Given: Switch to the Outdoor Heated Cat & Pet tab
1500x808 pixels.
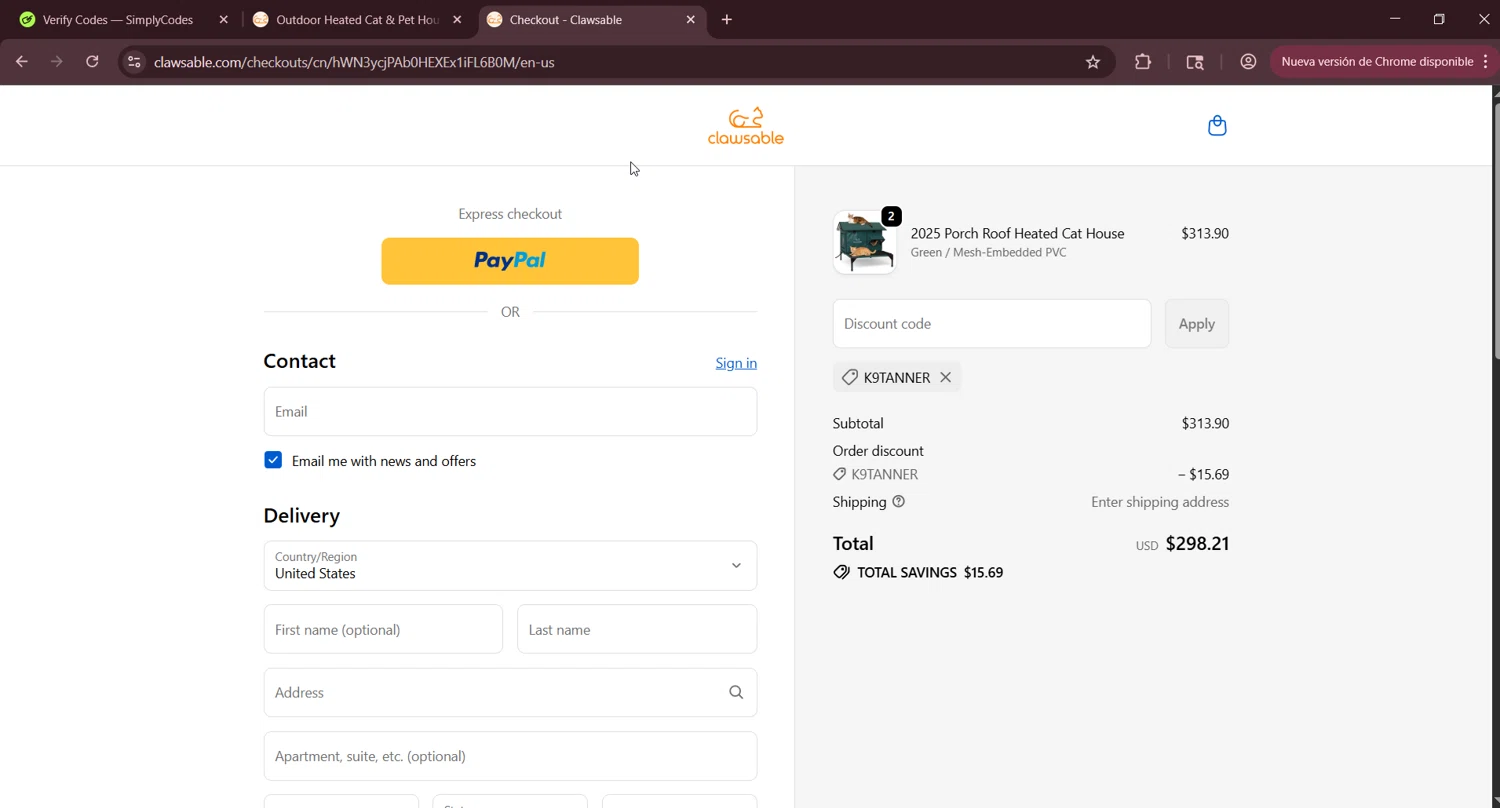Looking at the screenshot, I should tap(357, 20).
